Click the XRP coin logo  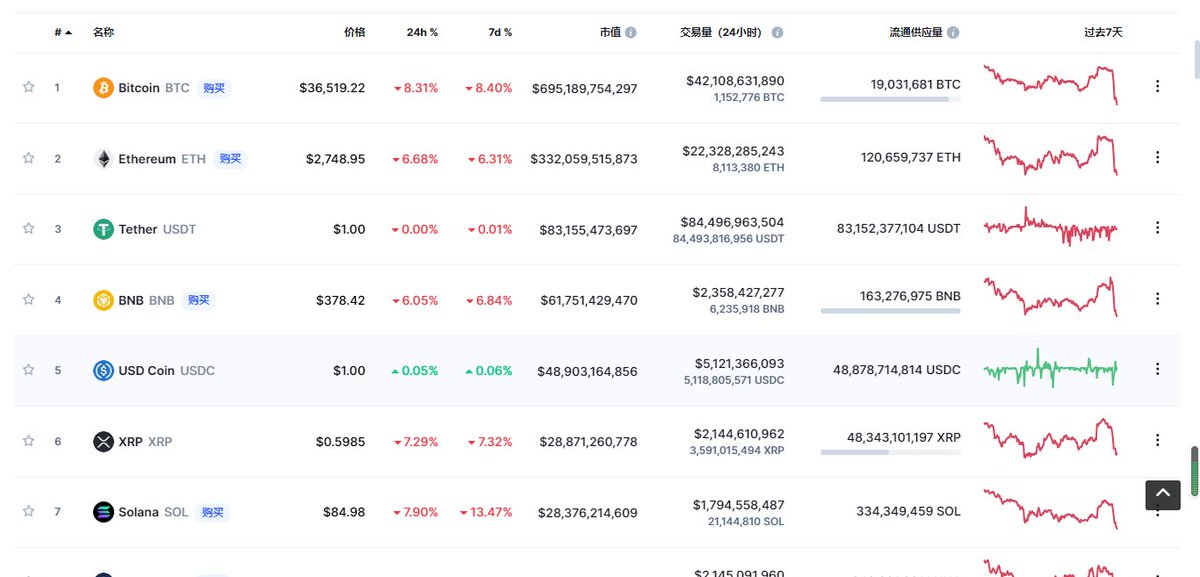click(x=103, y=441)
